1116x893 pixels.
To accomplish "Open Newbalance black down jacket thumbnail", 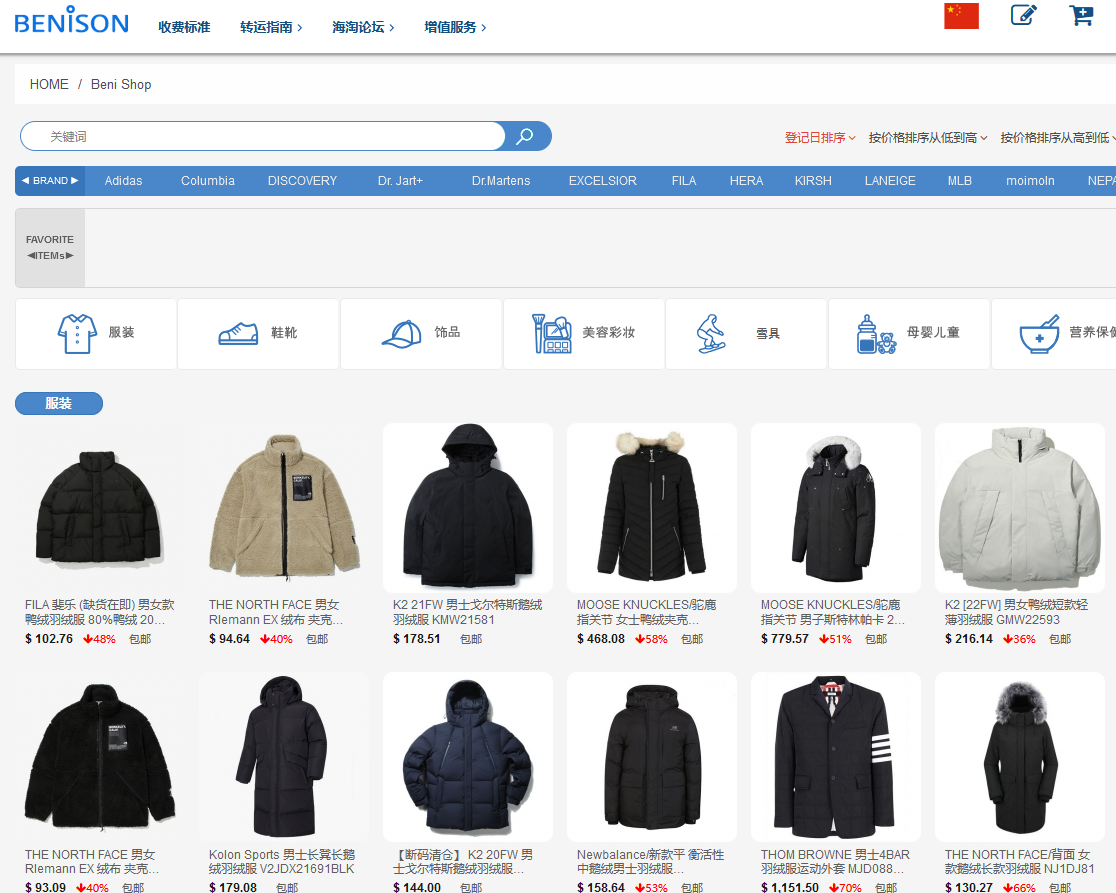I will click(652, 757).
